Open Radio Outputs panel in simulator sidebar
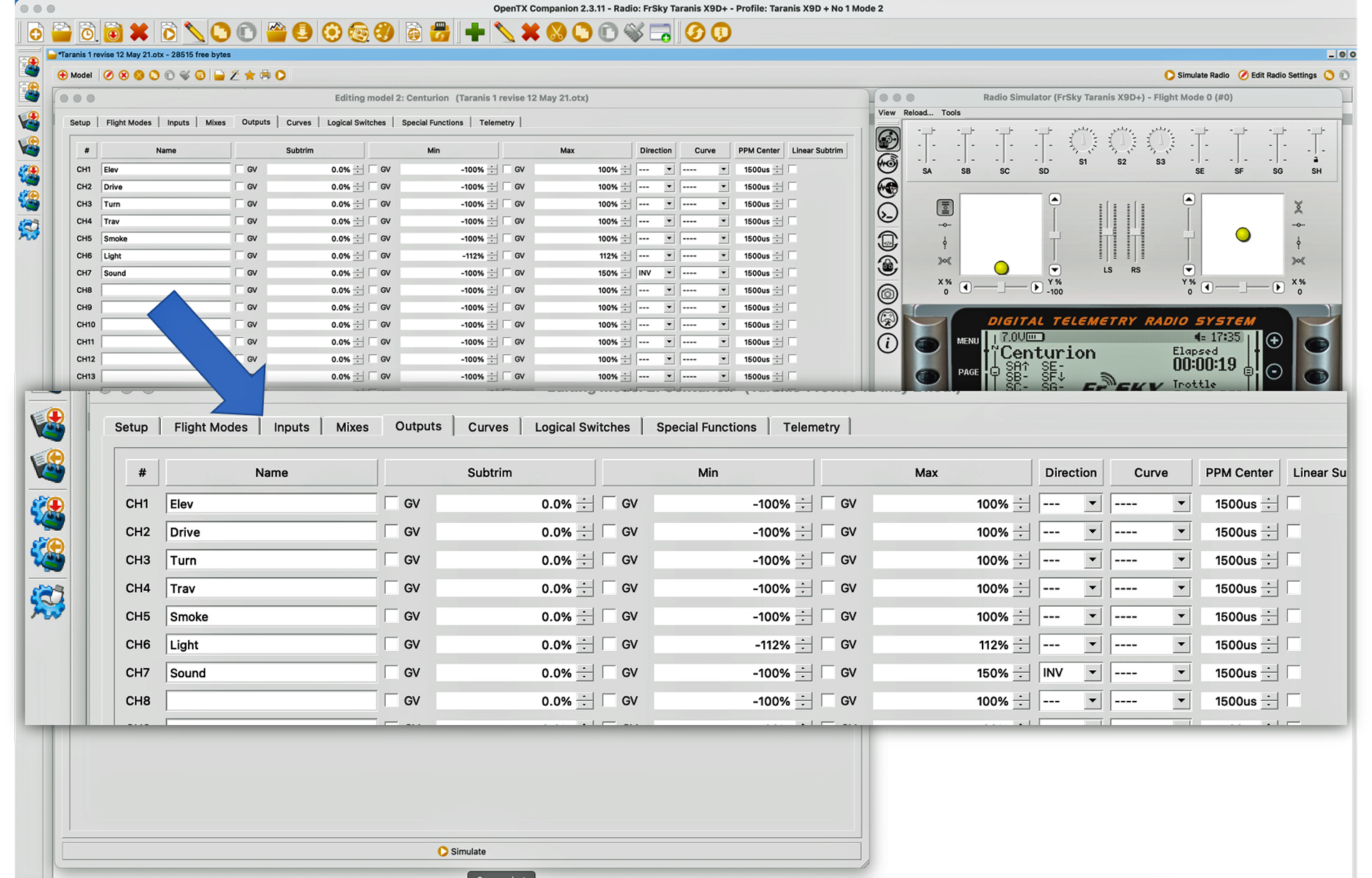The height and width of the screenshot is (878, 1372). [888, 139]
